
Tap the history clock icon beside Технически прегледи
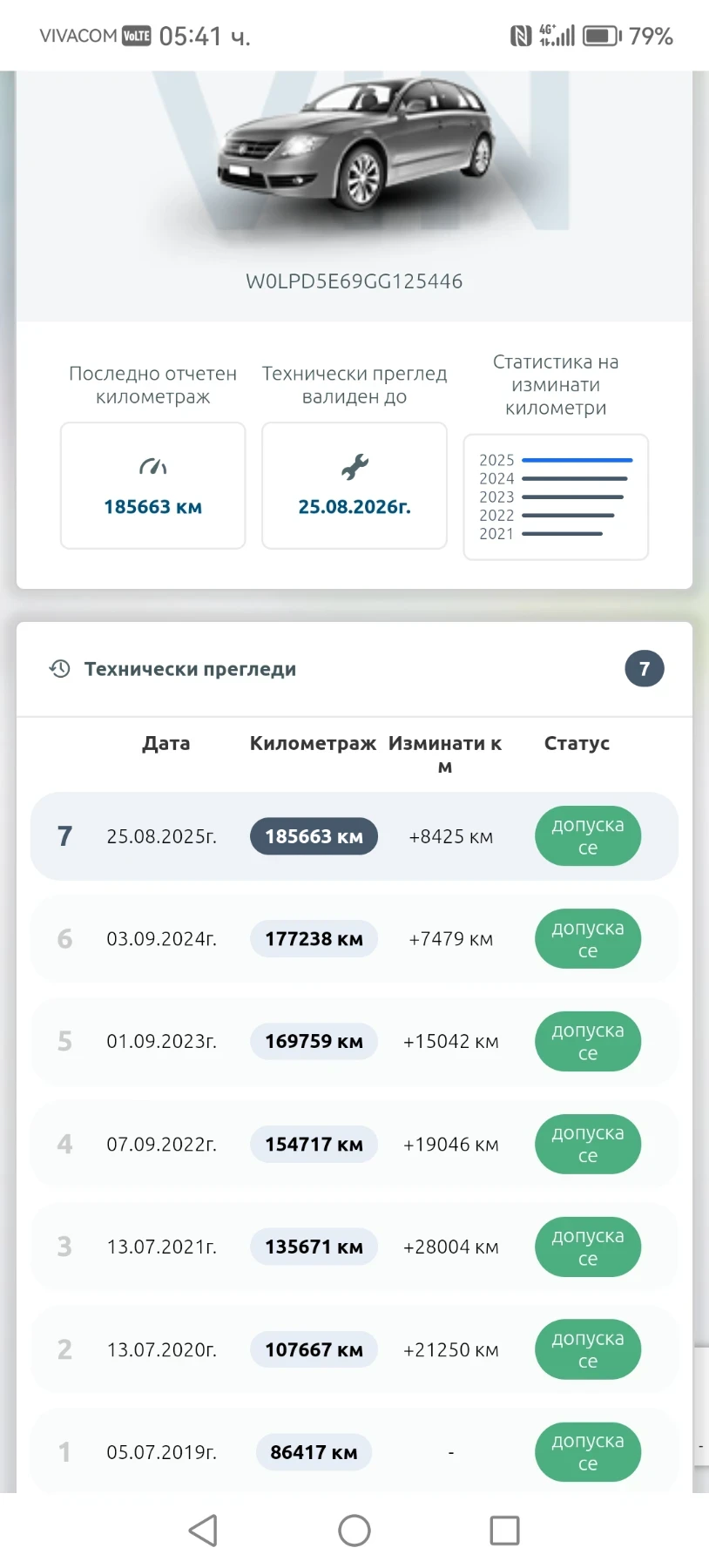pos(59,669)
